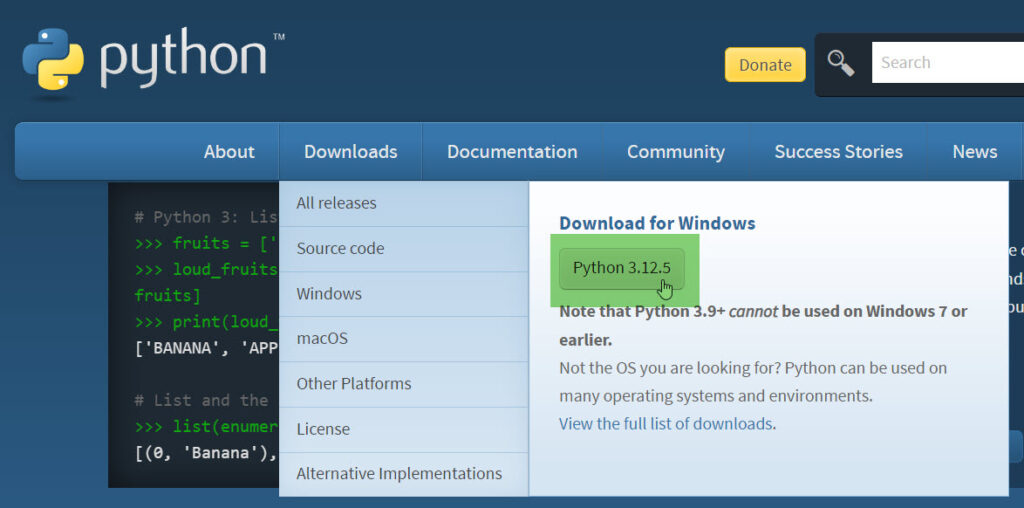Screen dimensions: 1024x508
Task: Click the ">>> fruits = ['" code line
Action: [206, 244]
